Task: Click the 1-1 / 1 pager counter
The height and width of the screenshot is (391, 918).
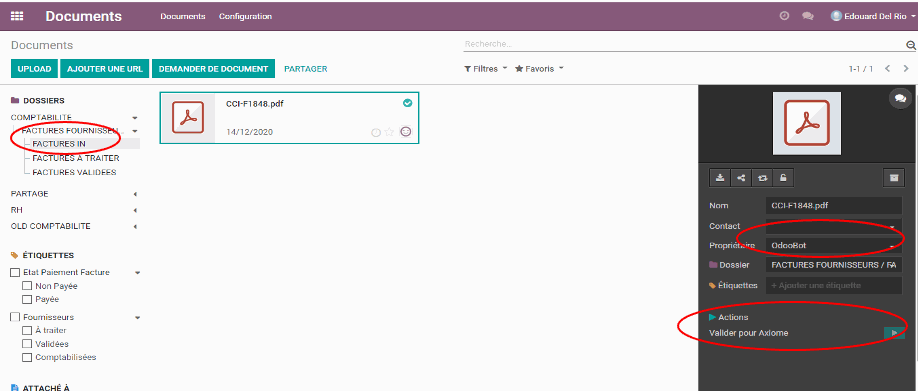Action: point(861,69)
